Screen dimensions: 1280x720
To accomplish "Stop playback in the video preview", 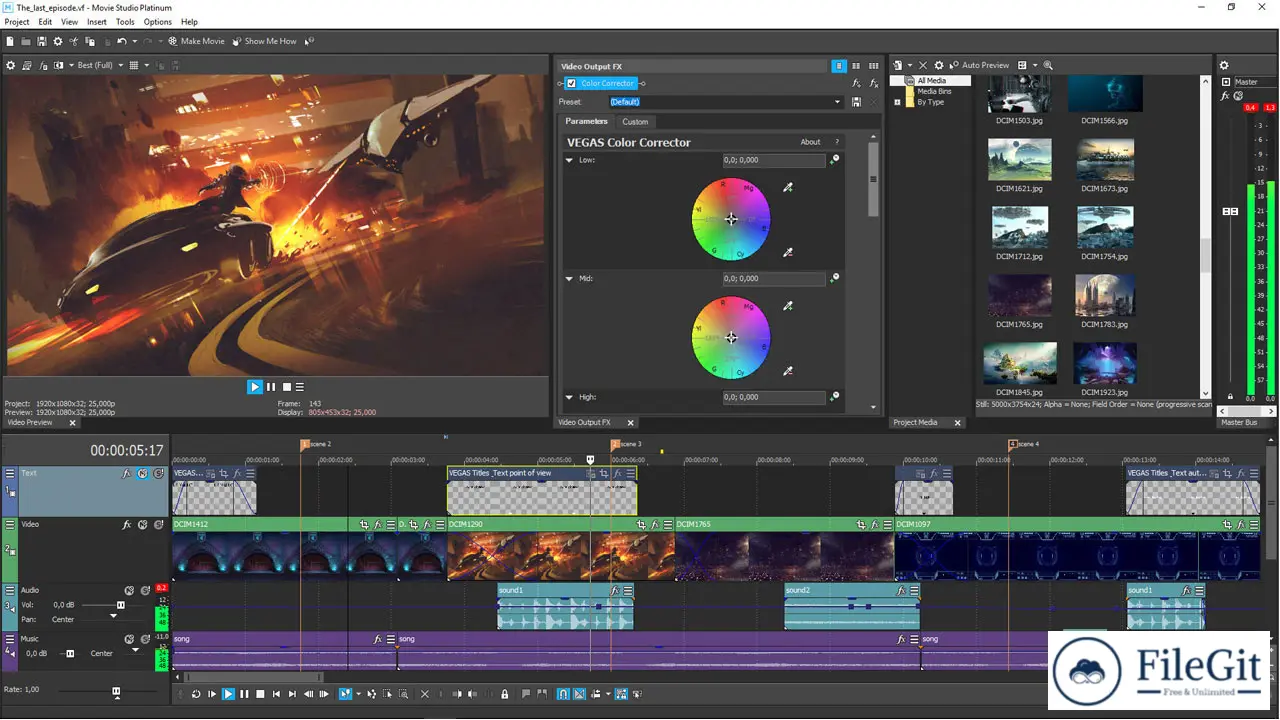I will 286,387.
